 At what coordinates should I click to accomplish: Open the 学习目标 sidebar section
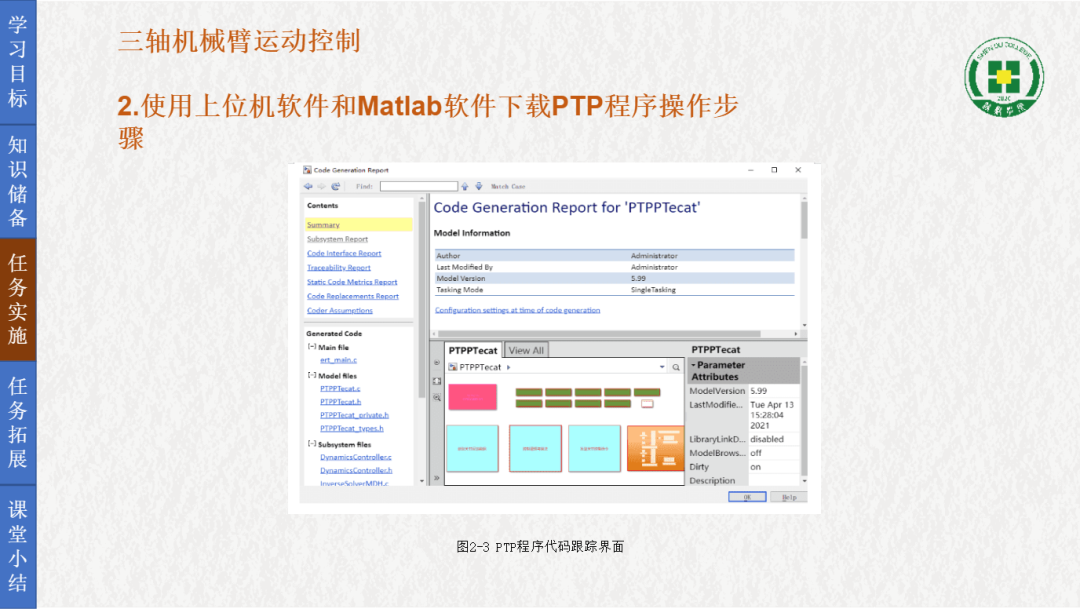pyautogui.click(x=18, y=62)
